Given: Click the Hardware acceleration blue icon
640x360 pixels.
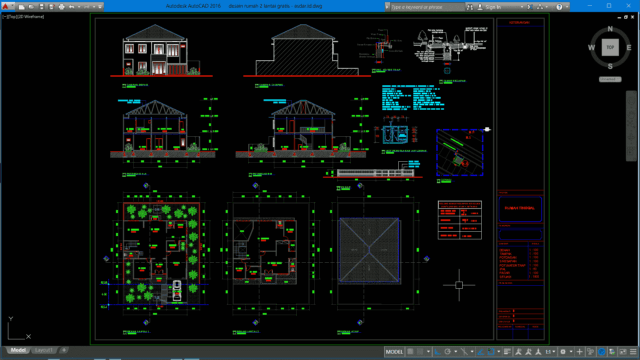Looking at the screenshot, I should [602, 352].
